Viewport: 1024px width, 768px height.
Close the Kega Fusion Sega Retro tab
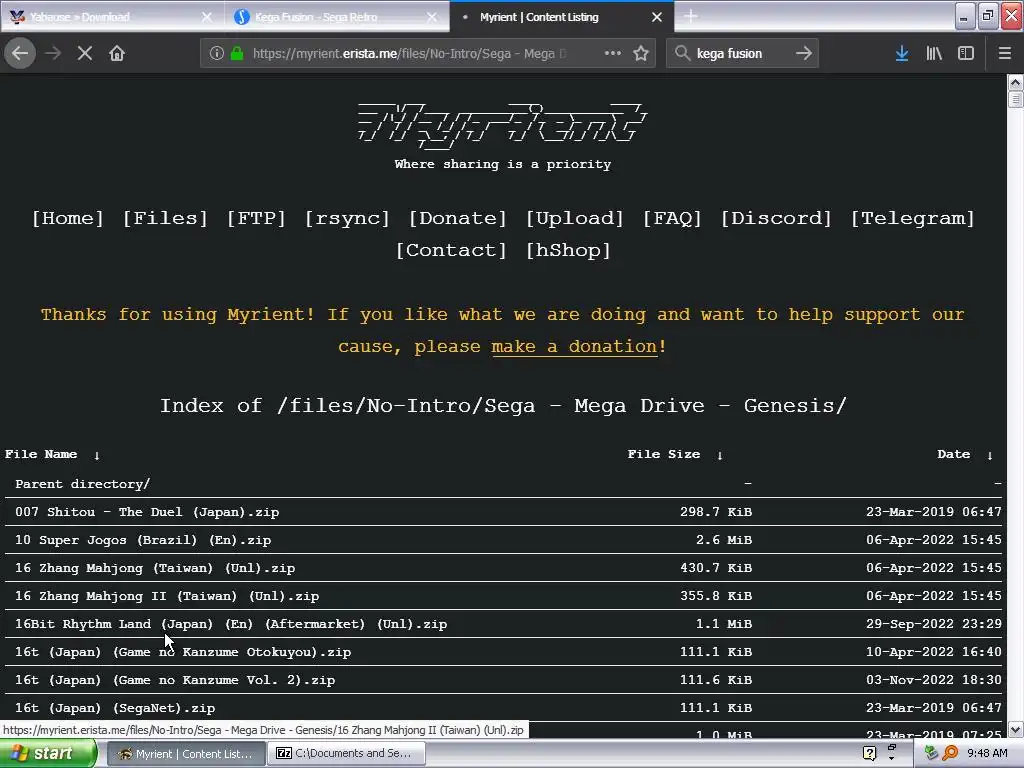click(x=432, y=17)
